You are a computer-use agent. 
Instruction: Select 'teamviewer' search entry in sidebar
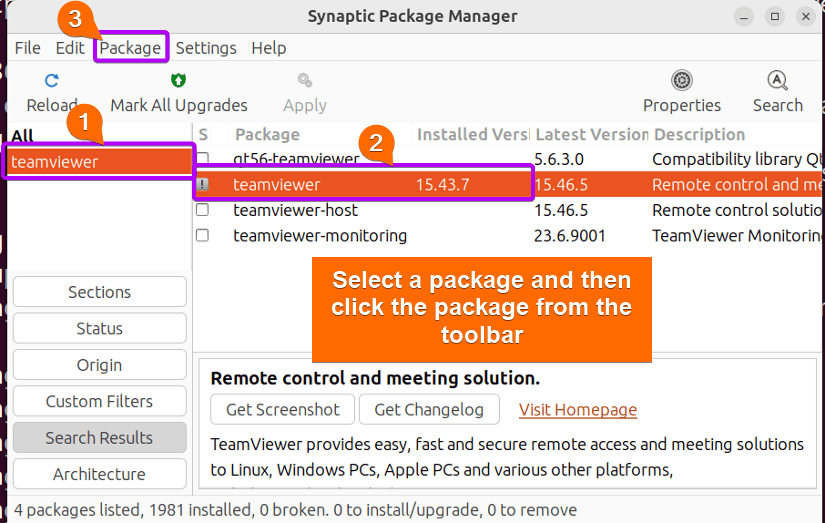click(99, 162)
